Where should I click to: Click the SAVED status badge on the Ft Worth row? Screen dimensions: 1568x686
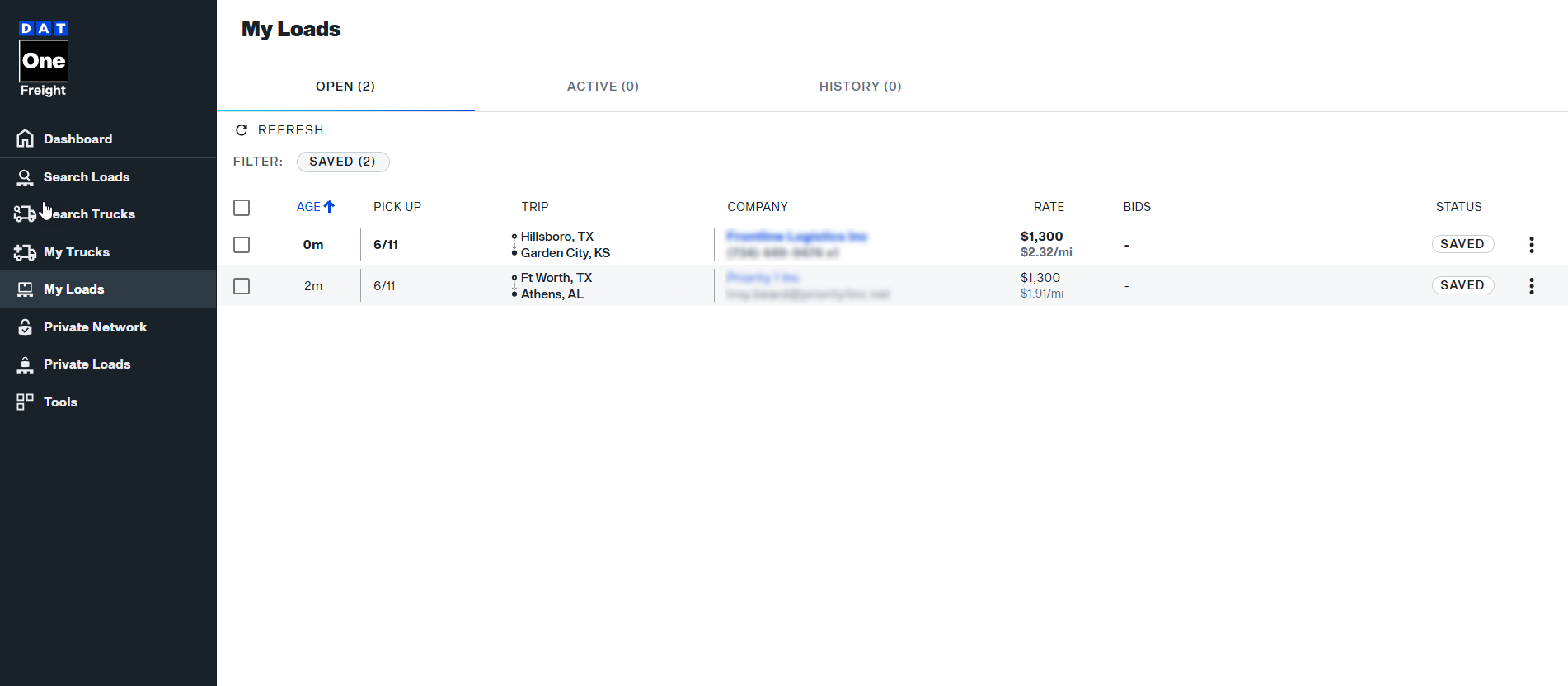tap(1462, 285)
